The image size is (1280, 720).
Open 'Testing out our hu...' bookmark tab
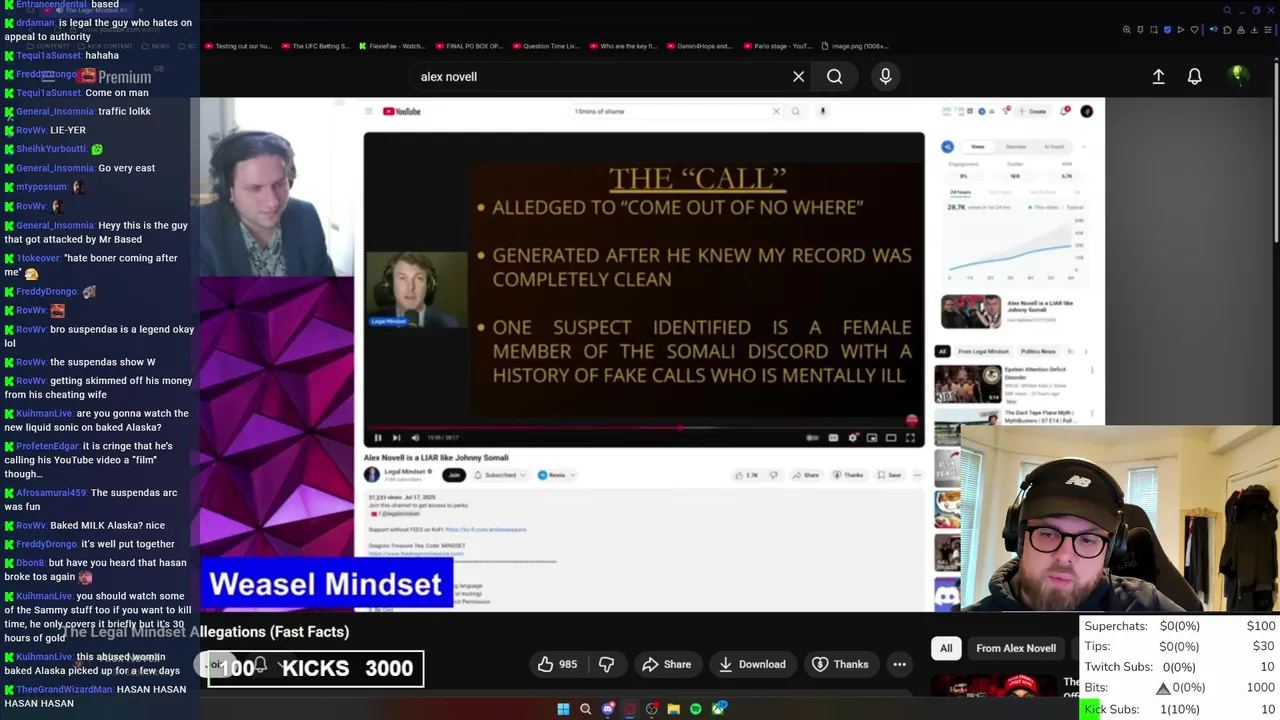pyautogui.click(x=238, y=46)
